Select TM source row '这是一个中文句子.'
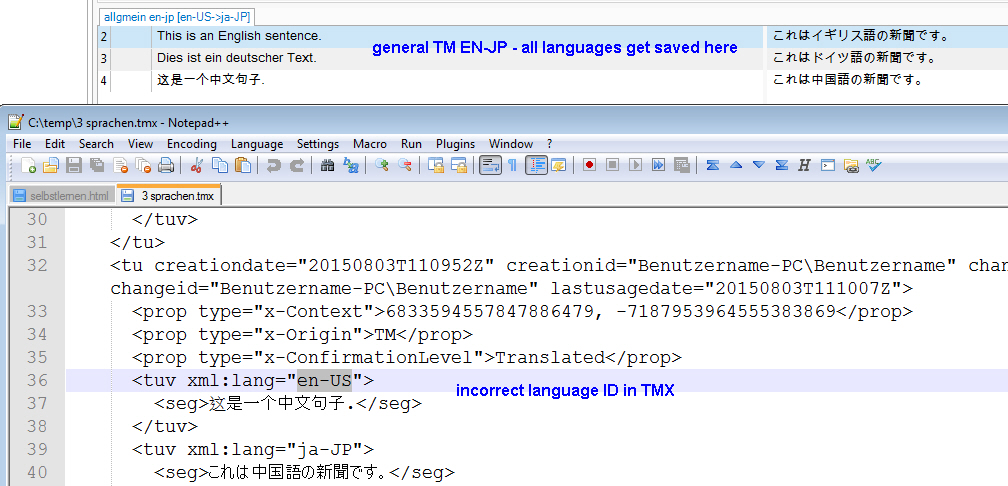1008x486 pixels. coord(211,80)
